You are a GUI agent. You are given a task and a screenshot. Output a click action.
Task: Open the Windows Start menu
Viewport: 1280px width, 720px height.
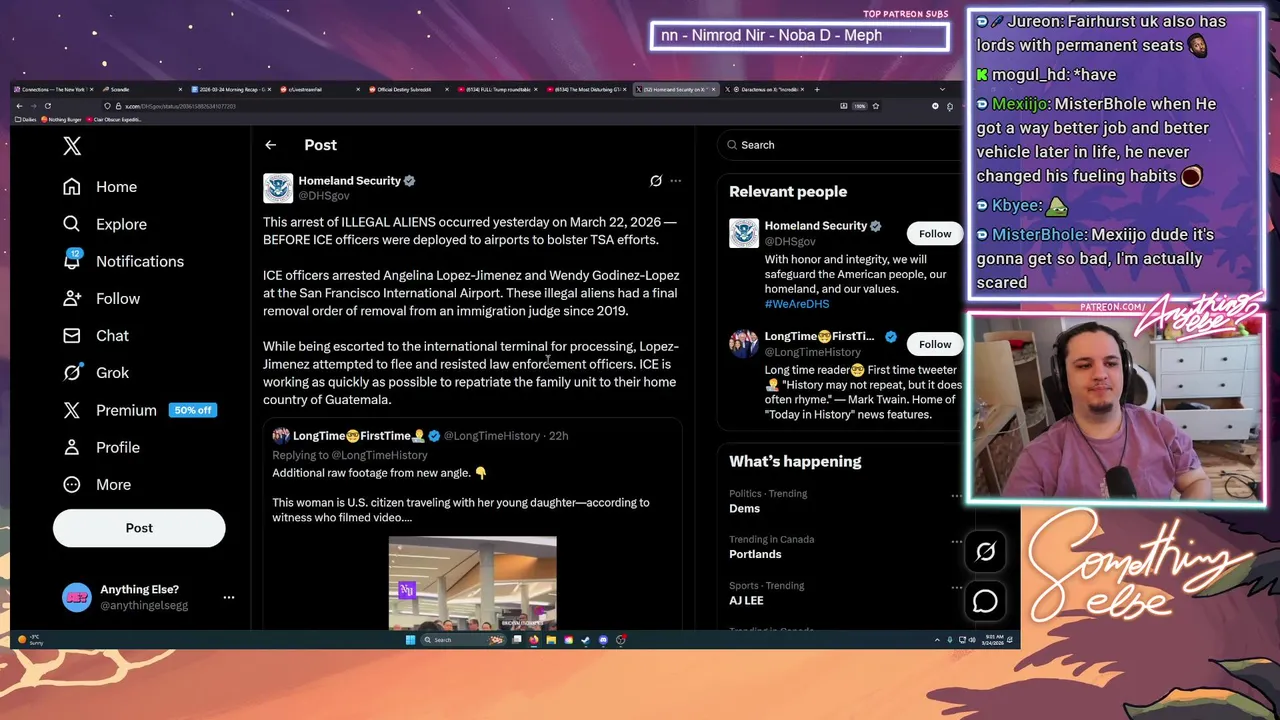pos(410,640)
